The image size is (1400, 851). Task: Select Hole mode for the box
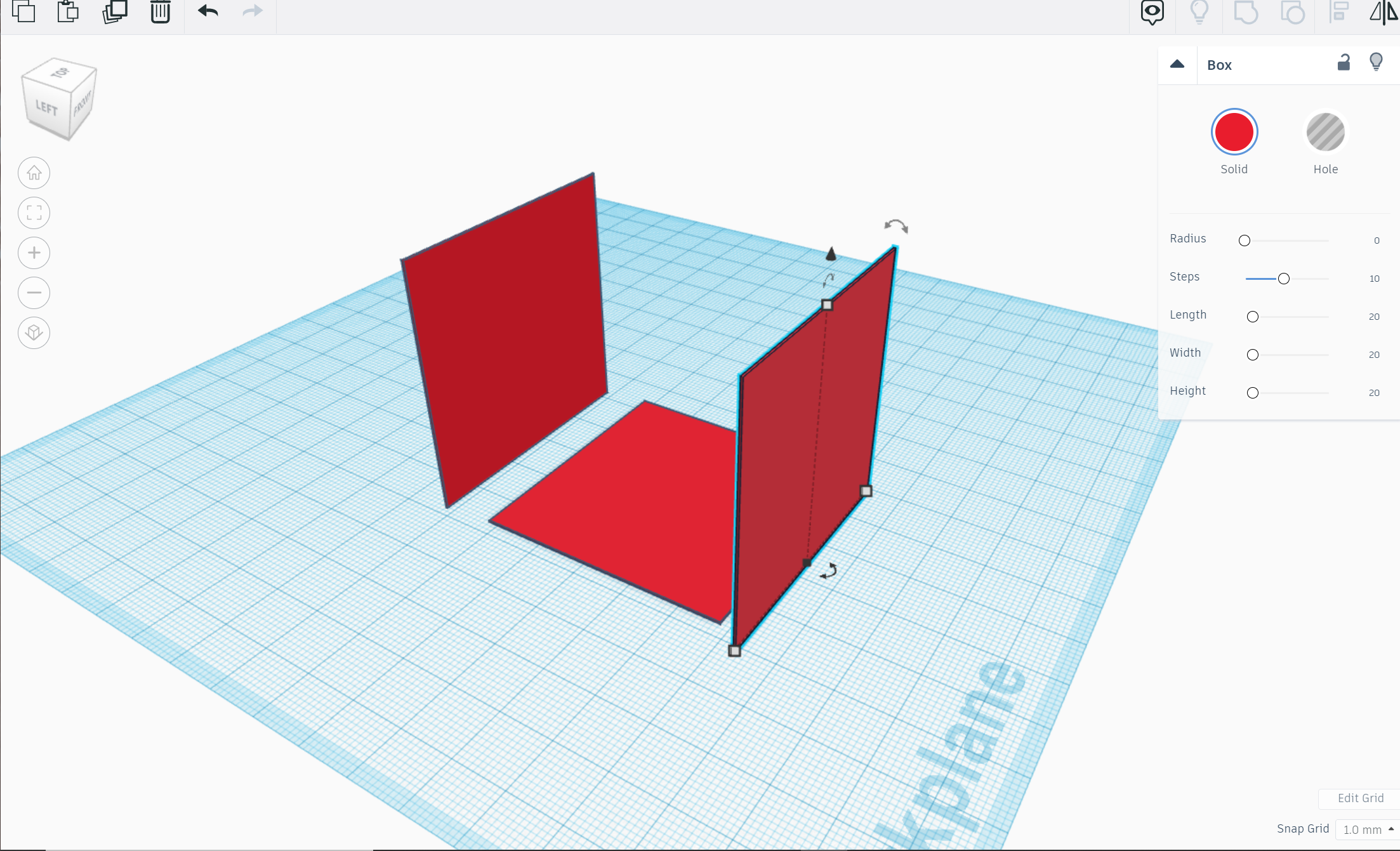coord(1325,132)
